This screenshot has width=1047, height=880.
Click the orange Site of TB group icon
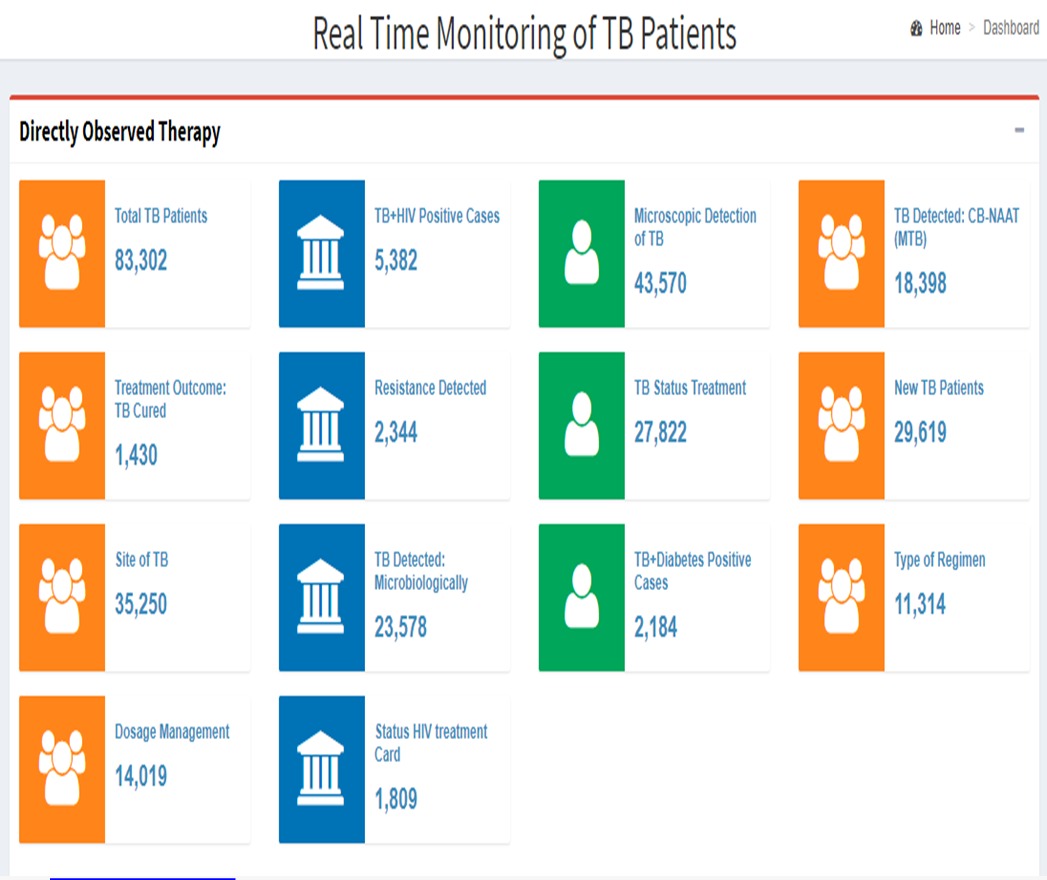62,598
